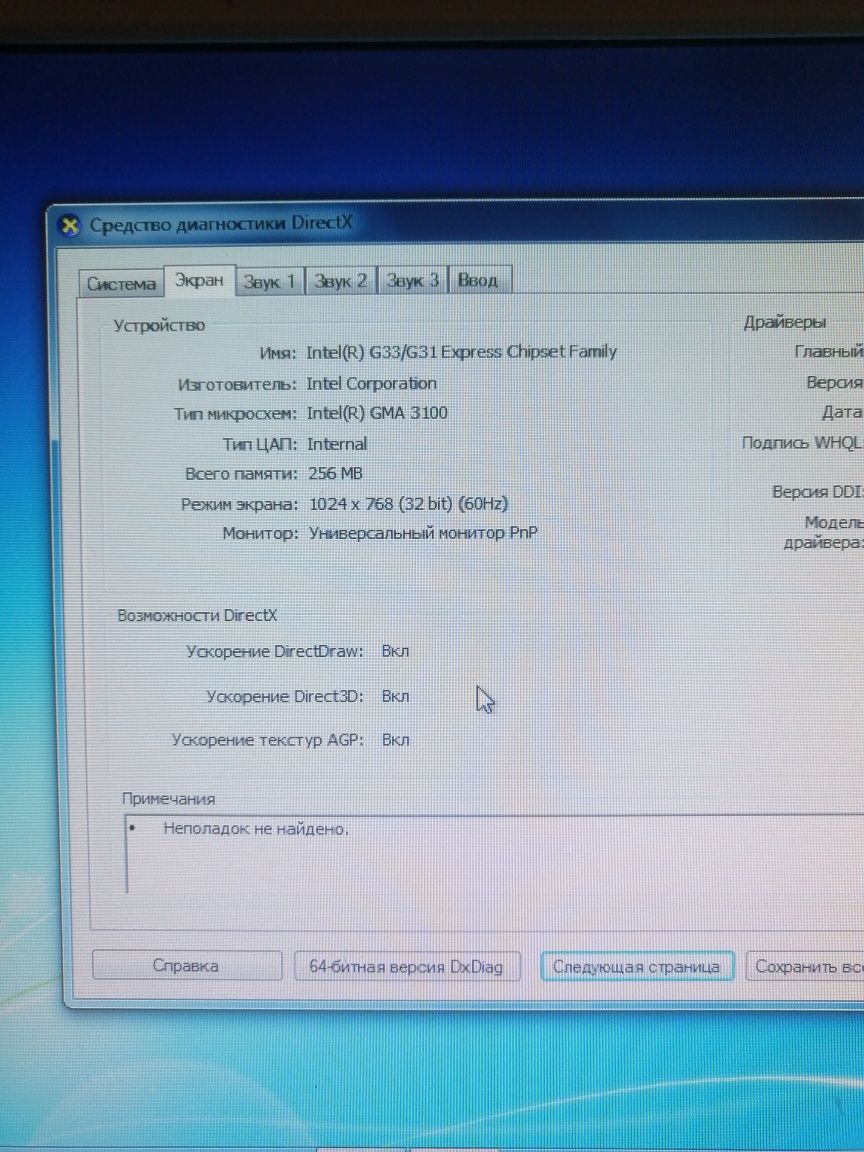Screen dimensions: 864x1152
Task: Switch to the Ввод tab
Action: pyautogui.click(x=478, y=280)
